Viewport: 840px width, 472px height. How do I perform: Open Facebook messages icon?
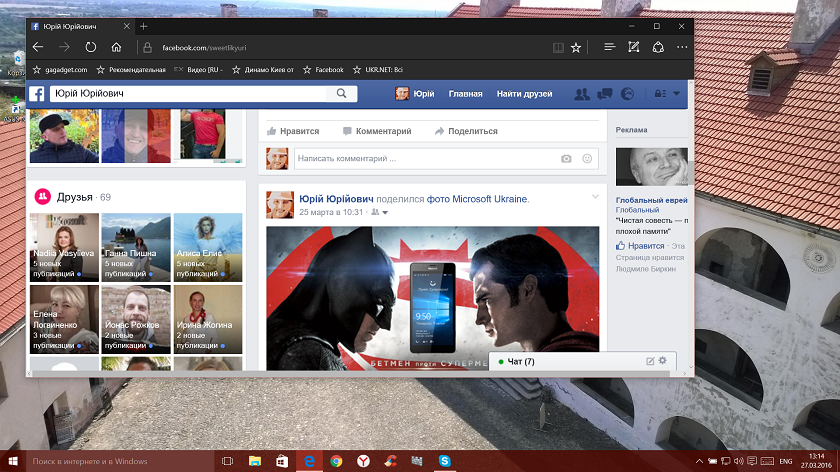coord(604,94)
